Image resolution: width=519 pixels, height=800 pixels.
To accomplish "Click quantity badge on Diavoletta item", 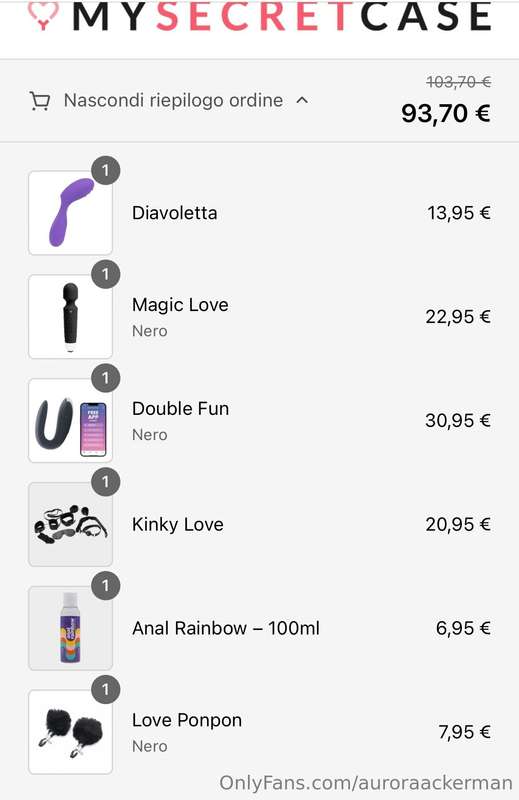I will 106,170.
